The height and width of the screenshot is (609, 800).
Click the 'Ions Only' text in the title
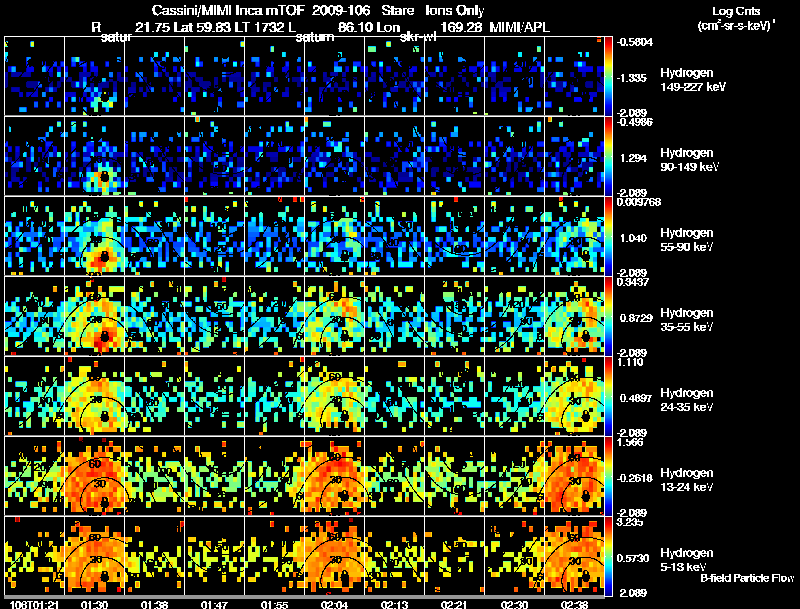[x=455, y=10]
